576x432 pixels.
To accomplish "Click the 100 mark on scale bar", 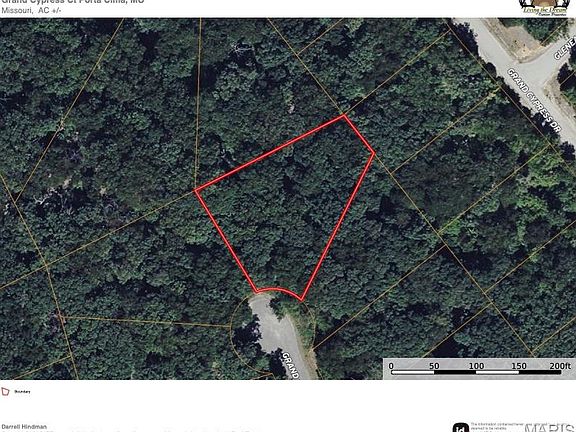I will pos(476,366).
